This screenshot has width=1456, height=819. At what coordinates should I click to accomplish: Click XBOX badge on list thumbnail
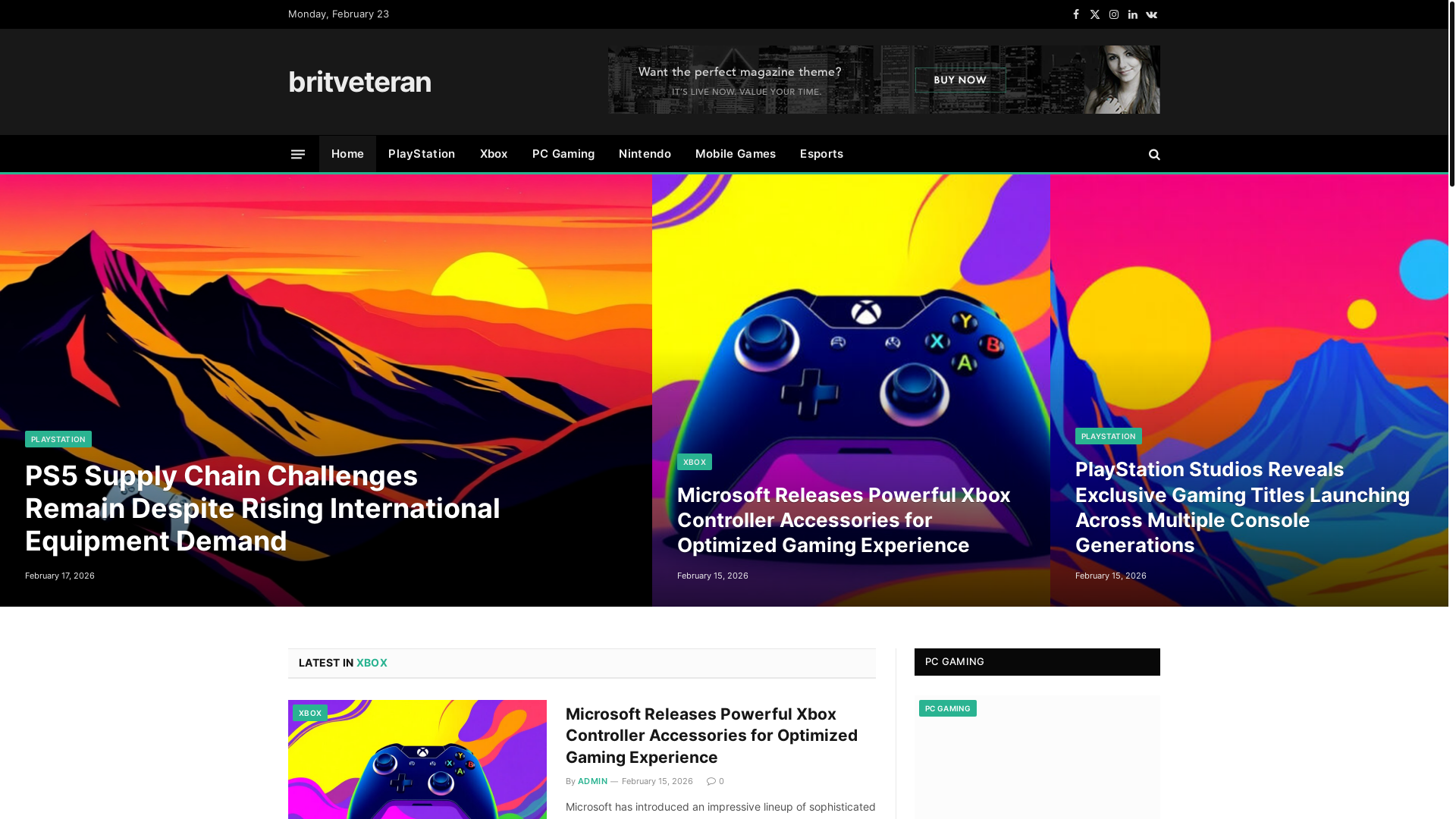310,713
